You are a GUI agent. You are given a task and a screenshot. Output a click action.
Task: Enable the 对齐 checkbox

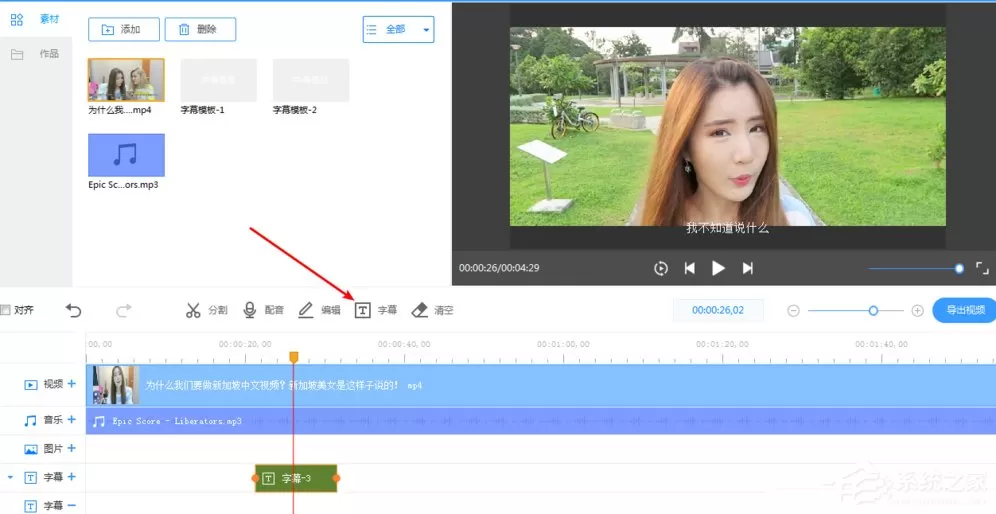point(6,310)
